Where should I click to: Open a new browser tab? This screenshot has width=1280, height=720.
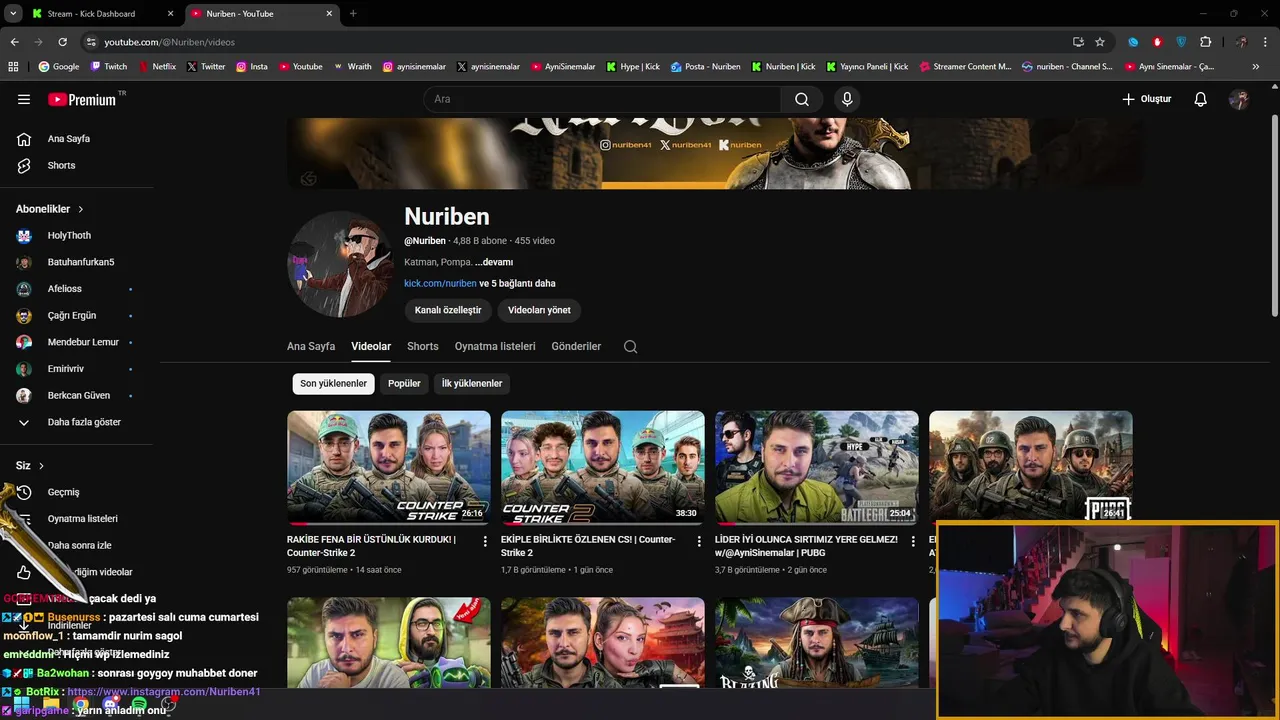[353, 14]
